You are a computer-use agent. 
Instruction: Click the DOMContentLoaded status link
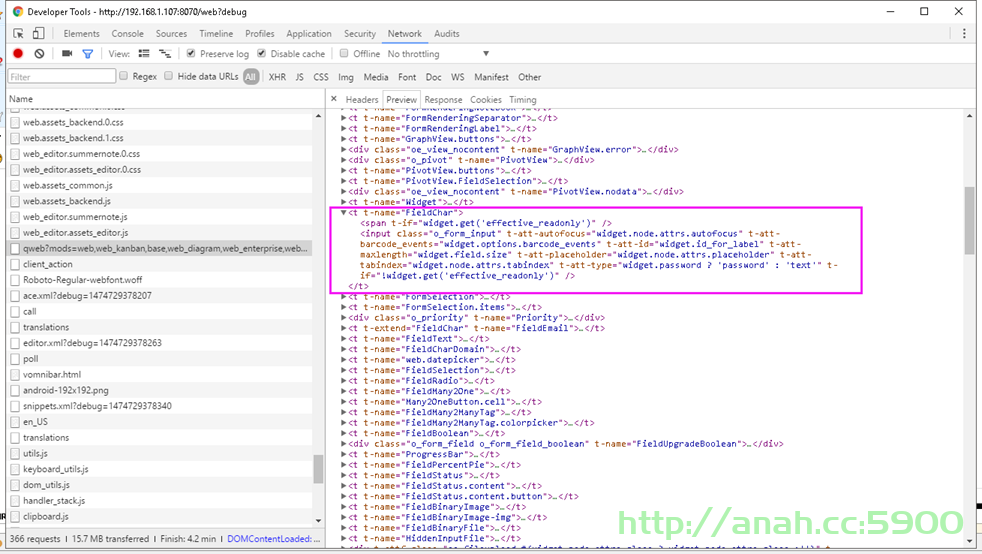click(x=274, y=539)
